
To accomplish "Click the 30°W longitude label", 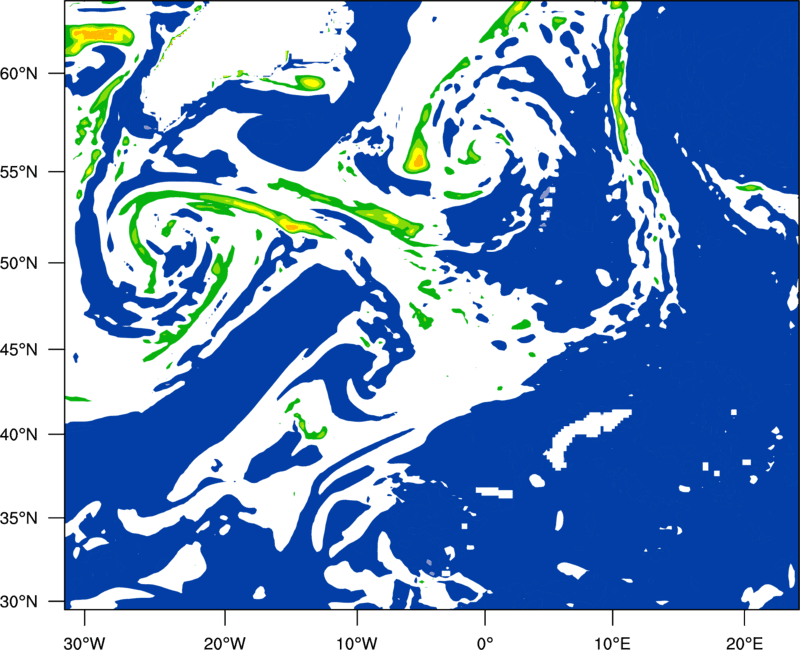I will [x=84, y=643].
